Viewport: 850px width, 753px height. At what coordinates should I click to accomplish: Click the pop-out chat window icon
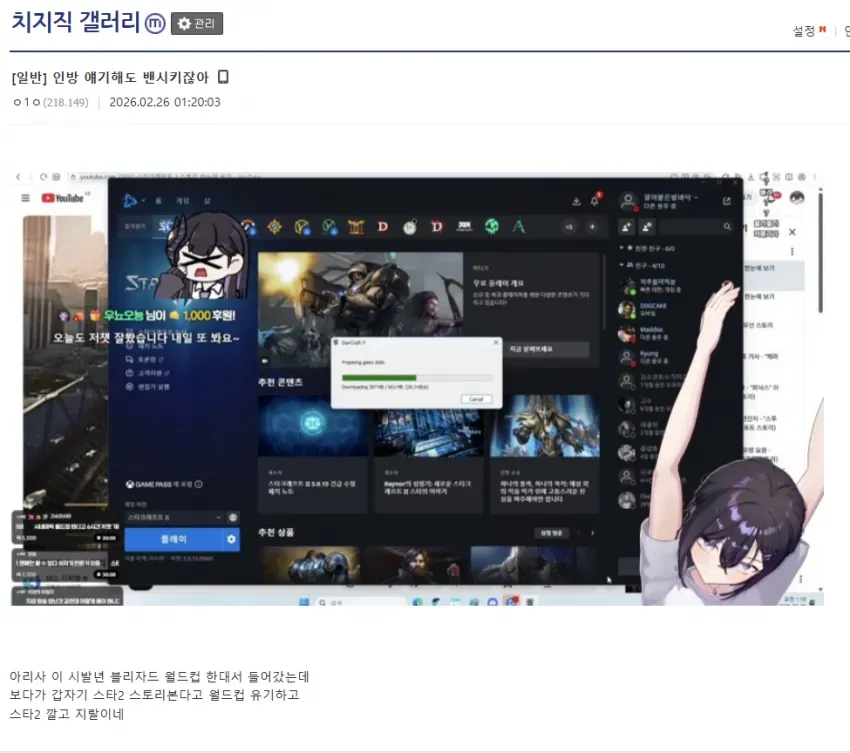pos(726,201)
